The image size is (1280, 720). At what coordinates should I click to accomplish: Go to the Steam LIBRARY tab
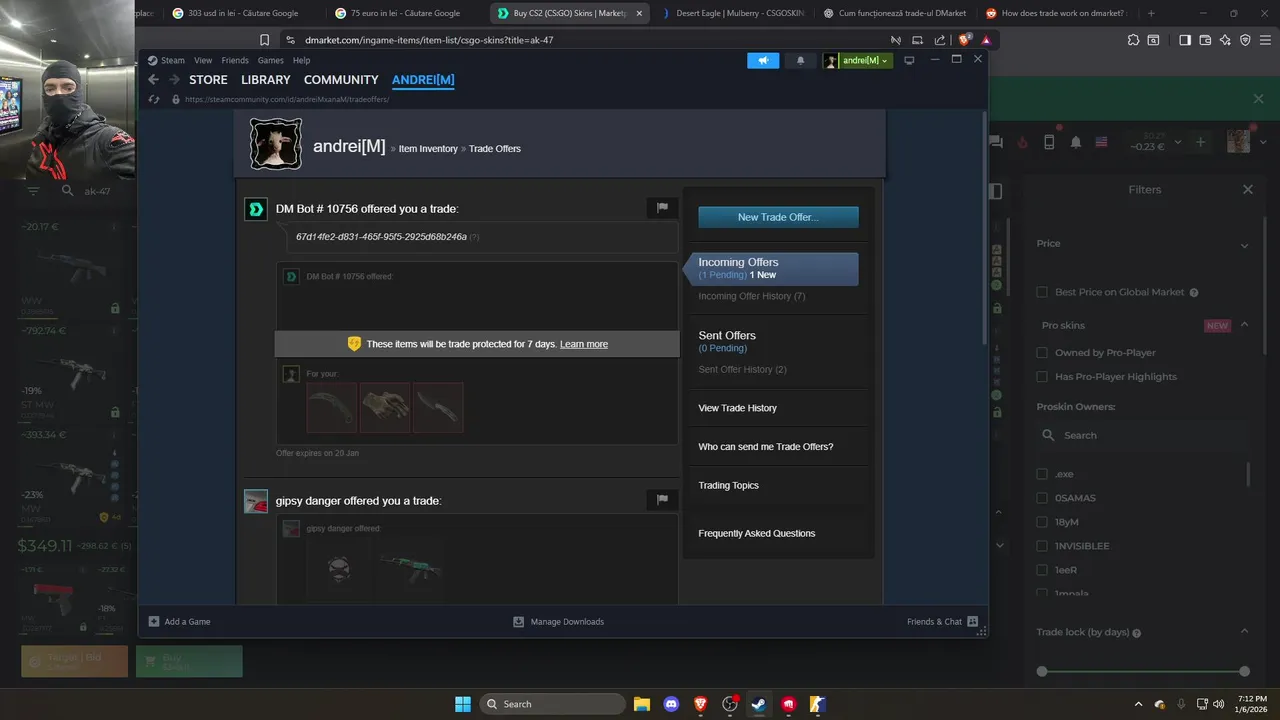click(266, 80)
